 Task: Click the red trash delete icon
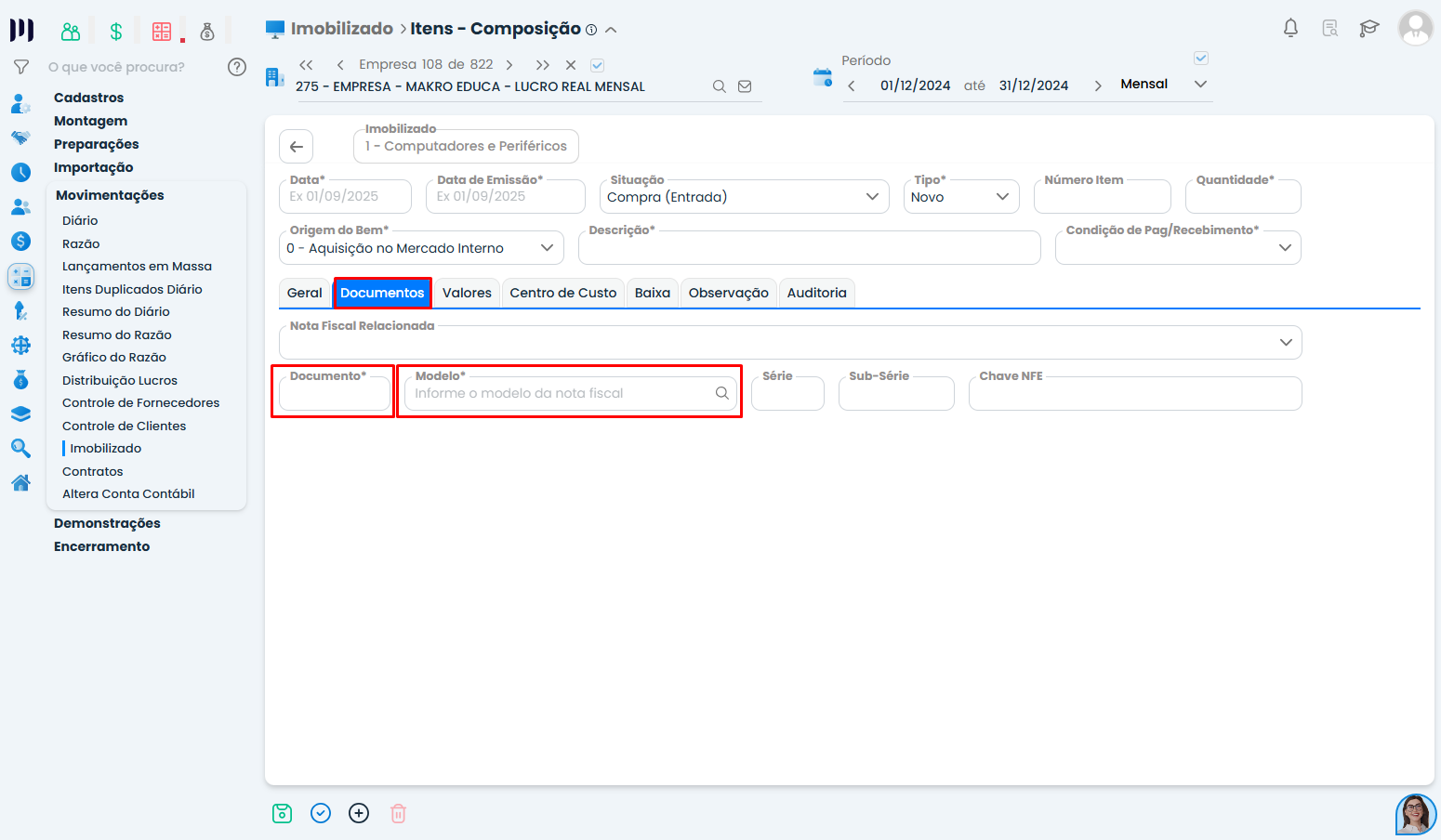click(398, 814)
